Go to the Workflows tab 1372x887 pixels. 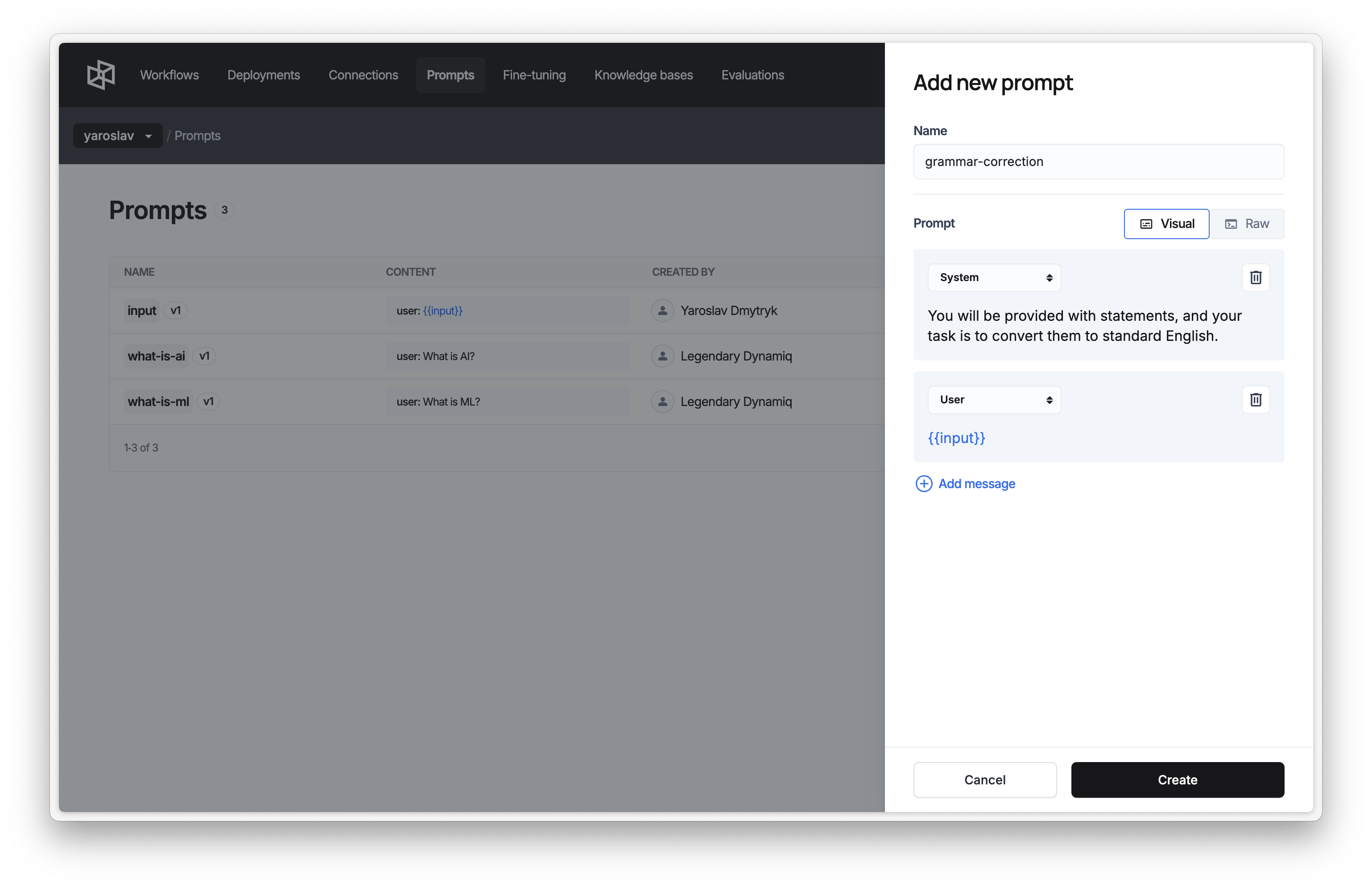[169, 75]
